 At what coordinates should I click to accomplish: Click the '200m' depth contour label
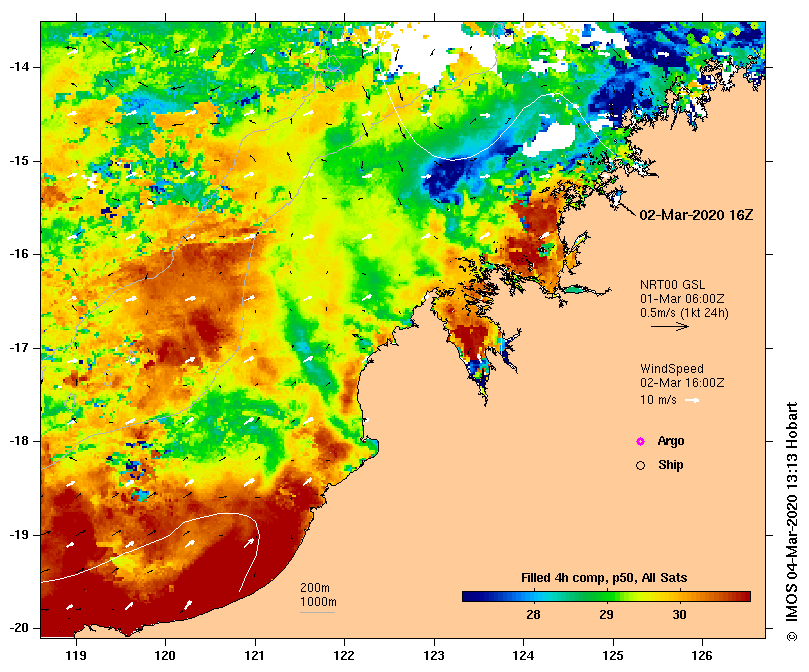click(x=315, y=588)
